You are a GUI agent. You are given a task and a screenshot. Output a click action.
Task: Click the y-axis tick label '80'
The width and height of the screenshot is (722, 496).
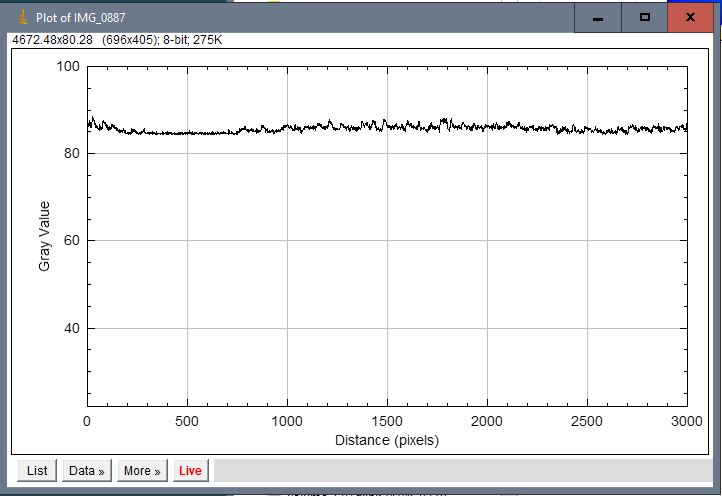point(72,153)
